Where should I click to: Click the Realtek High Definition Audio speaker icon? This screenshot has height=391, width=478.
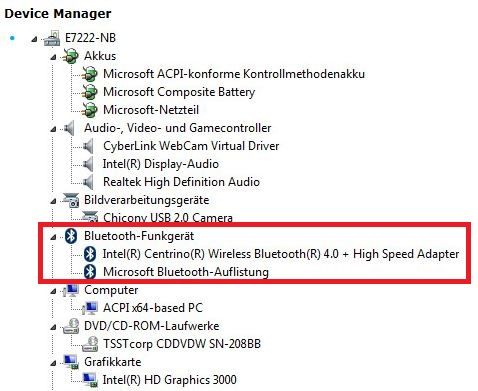pos(88,182)
